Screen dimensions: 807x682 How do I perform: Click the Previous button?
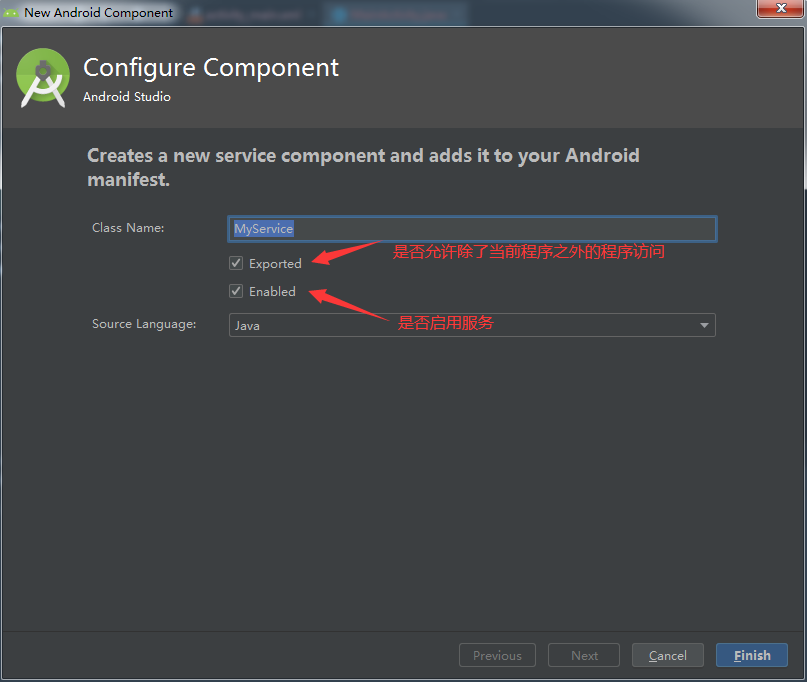(x=497, y=656)
